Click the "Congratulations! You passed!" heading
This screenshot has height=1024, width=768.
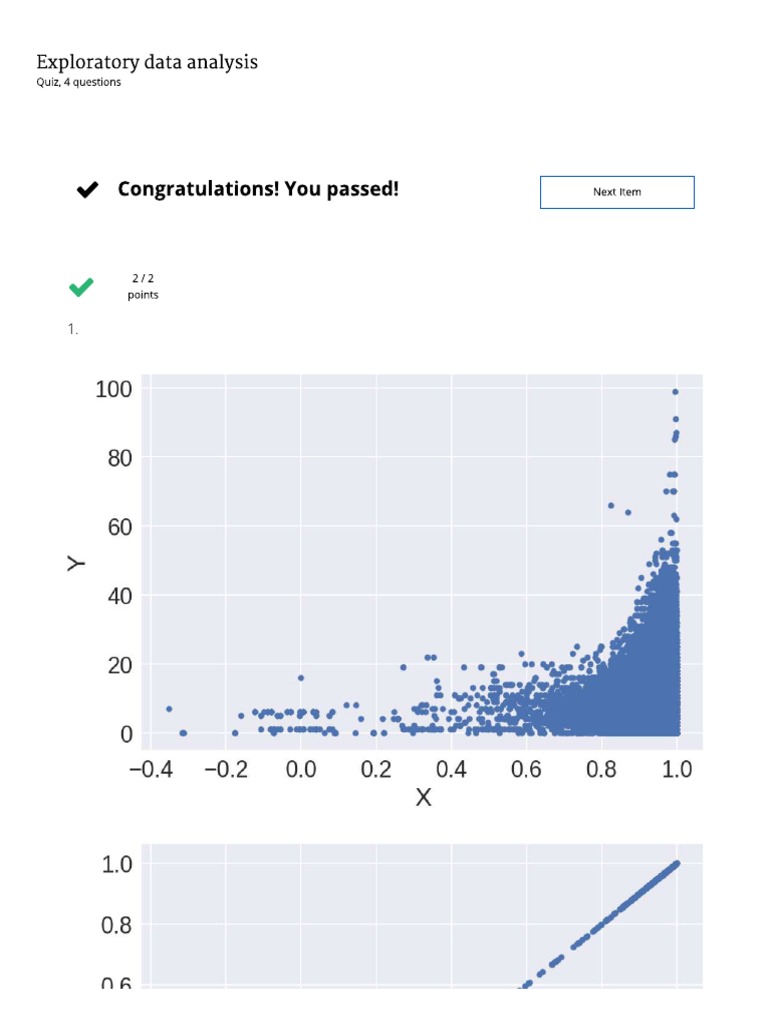[x=258, y=189]
